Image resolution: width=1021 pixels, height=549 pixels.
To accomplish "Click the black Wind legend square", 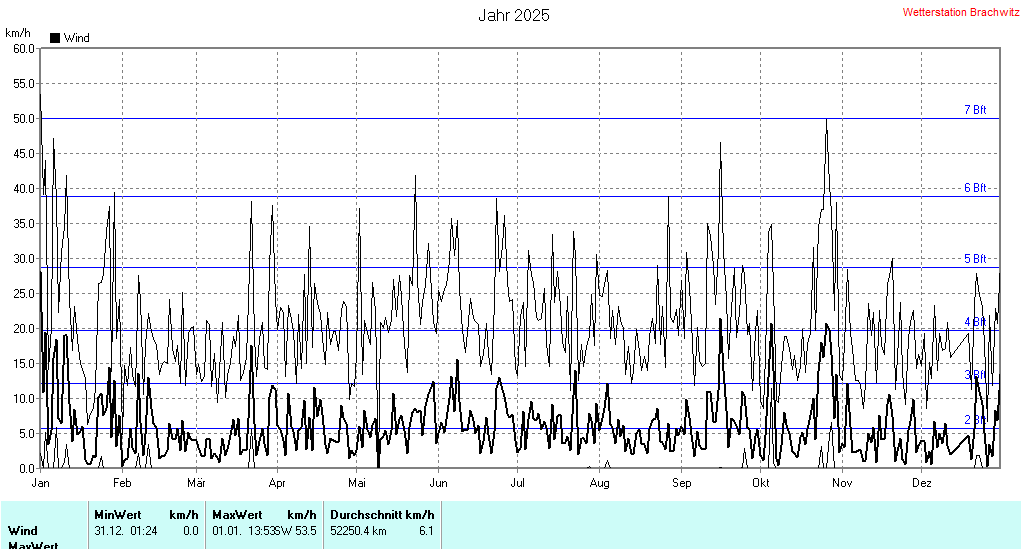I will tap(55, 38).
